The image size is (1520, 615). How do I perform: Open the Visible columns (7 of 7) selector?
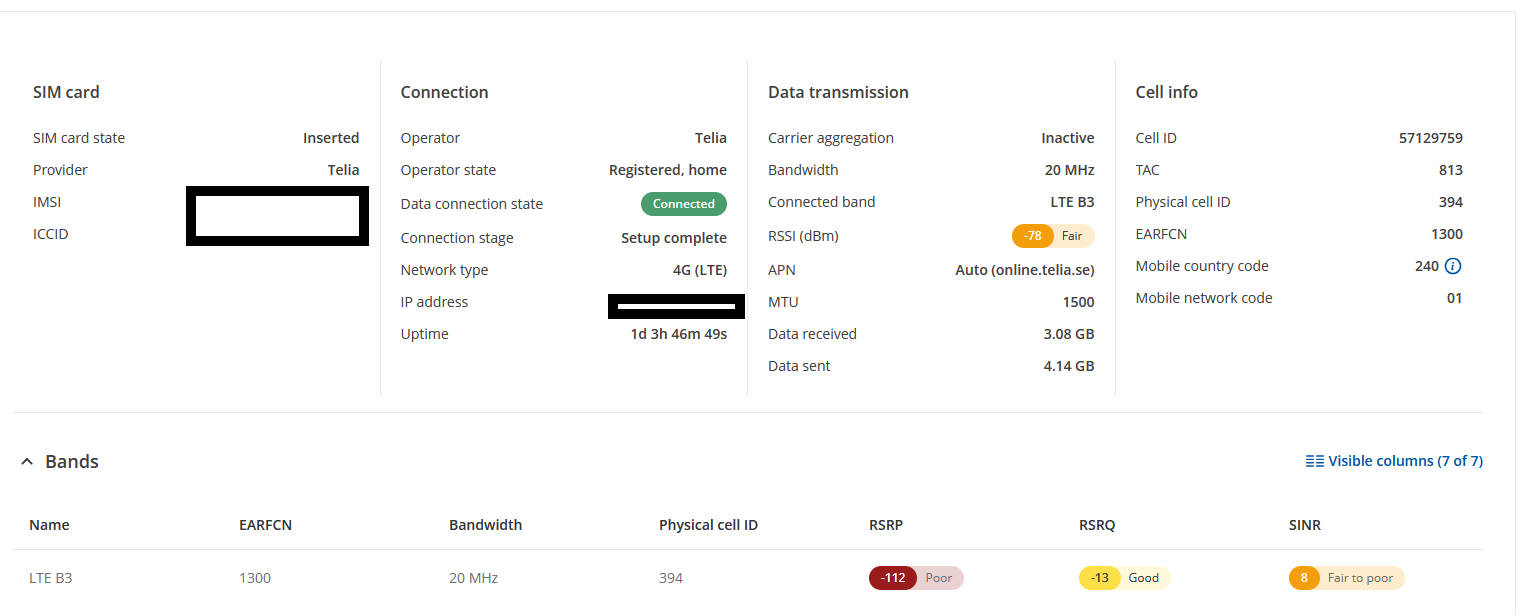tap(1394, 461)
